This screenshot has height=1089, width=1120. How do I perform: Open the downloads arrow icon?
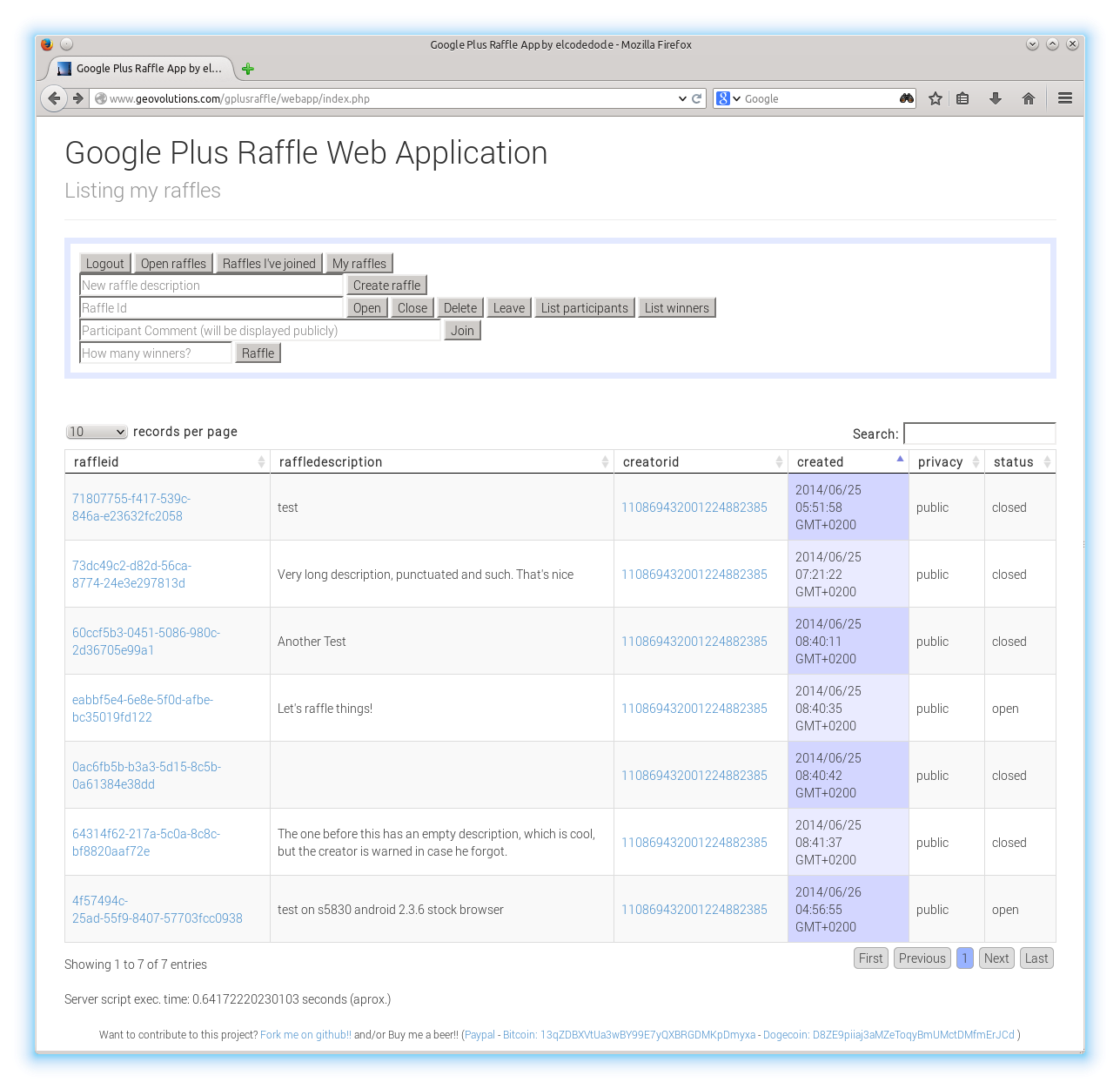click(x=996, y=98)
